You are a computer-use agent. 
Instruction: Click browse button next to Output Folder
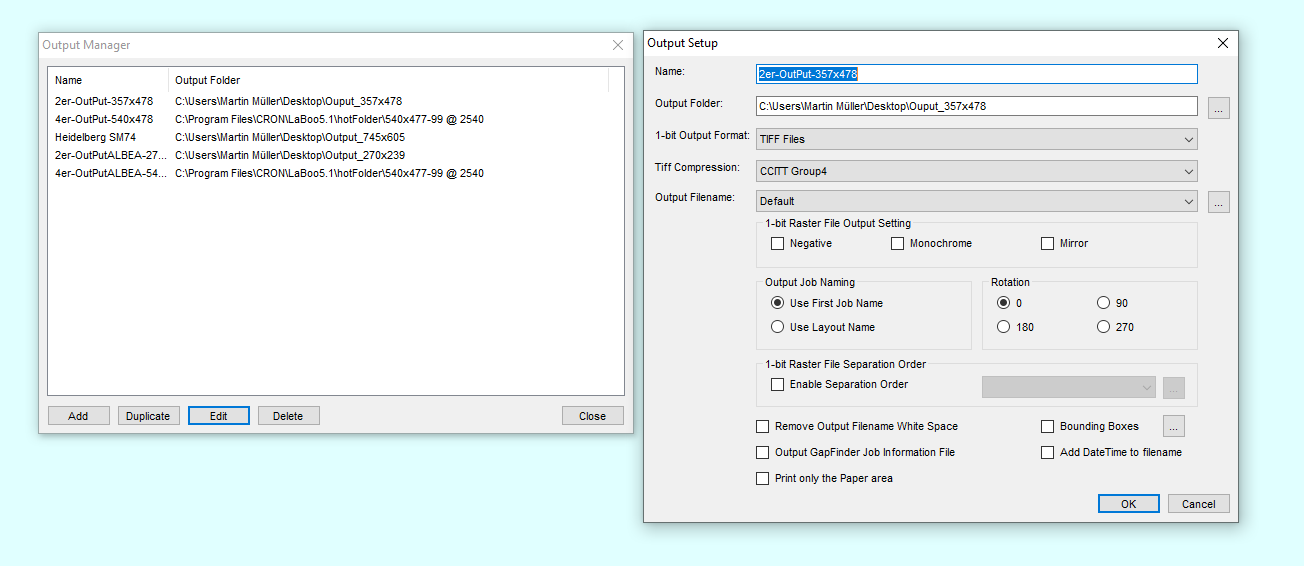pos(1218,107)
